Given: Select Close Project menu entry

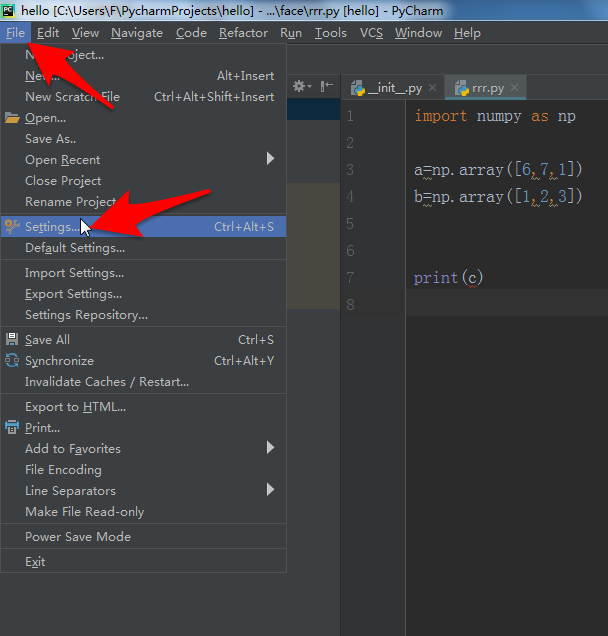Looking at the screenshot, I should [144, 181].
